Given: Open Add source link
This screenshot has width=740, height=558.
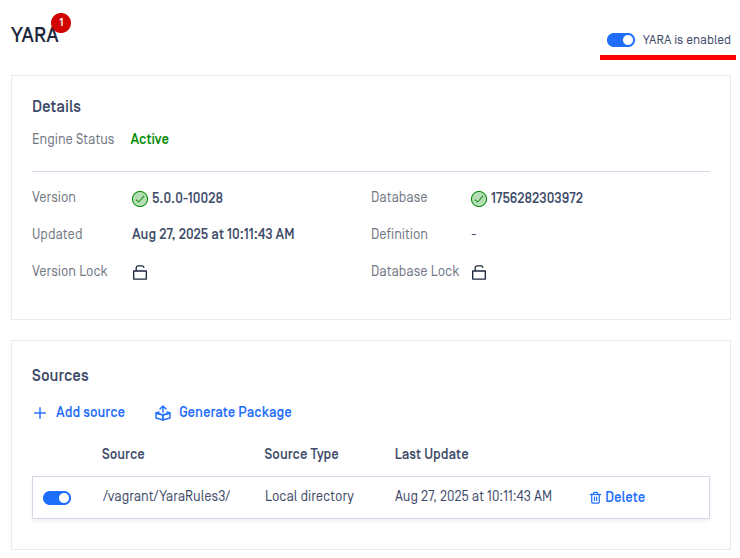Looking at the screenshot, I should pyautogui.click(x=90, y=412).
